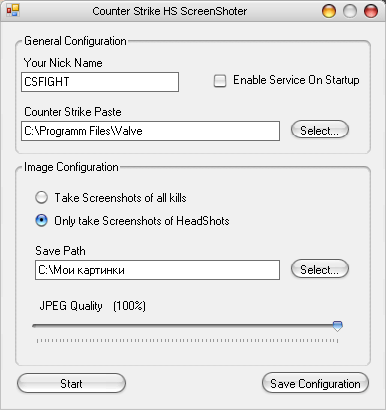Select Take Screenshots of all kills
The image size is (386, 413).
pyautogui.click(x=42, y=197)
